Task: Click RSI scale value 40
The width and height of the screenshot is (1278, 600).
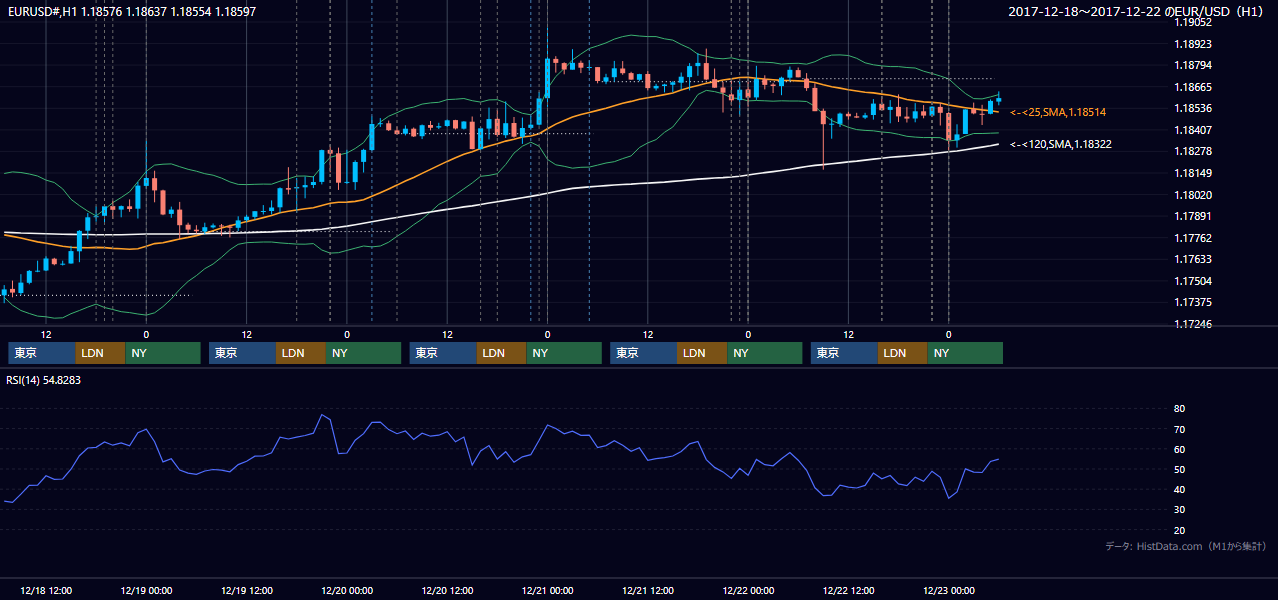Action: pyautogui.click(x=1179, y=489)
